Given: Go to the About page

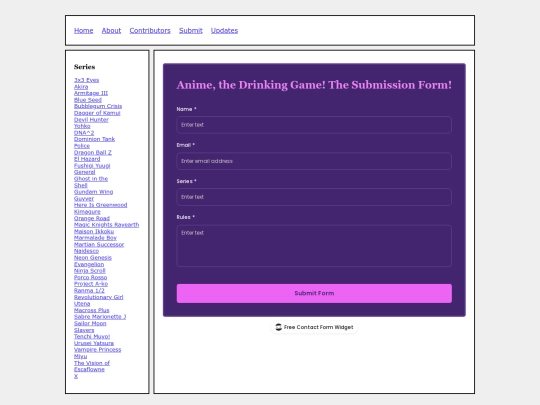Looking at the screenshot, I should [111, 31].
